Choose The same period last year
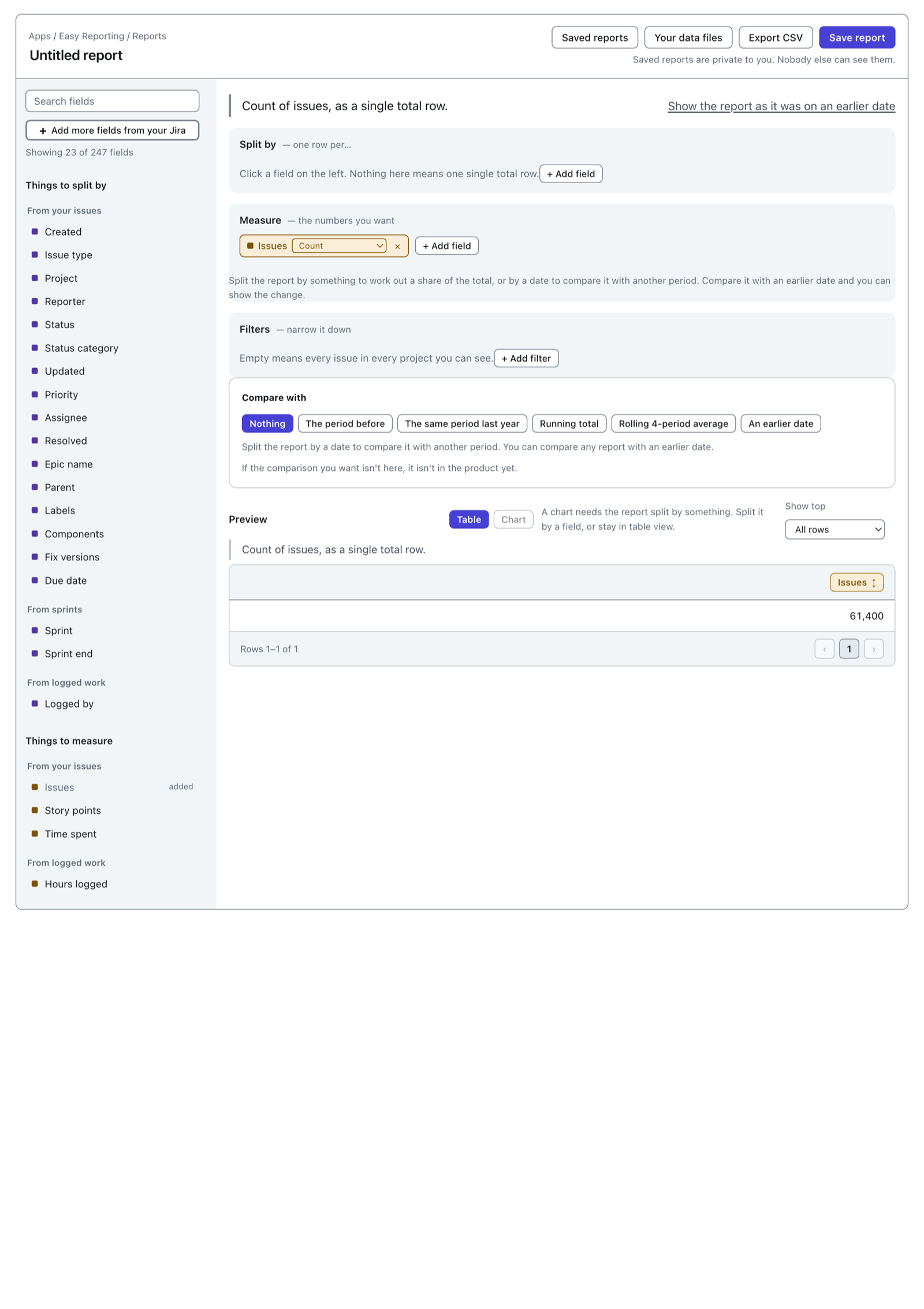 (462, 423)
